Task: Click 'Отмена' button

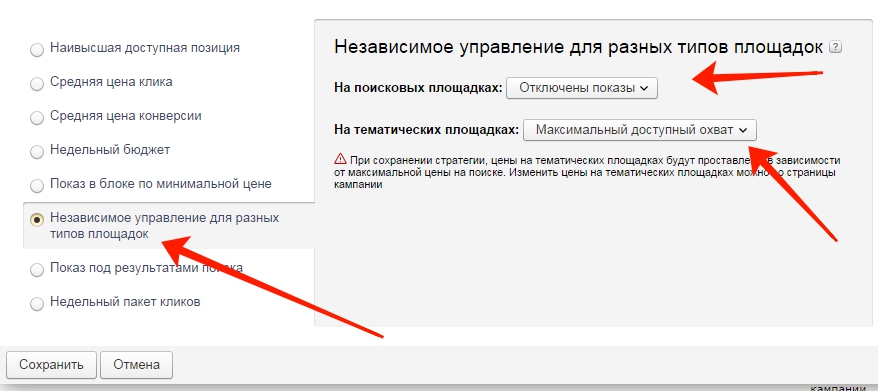Action: tap(136, 365)
